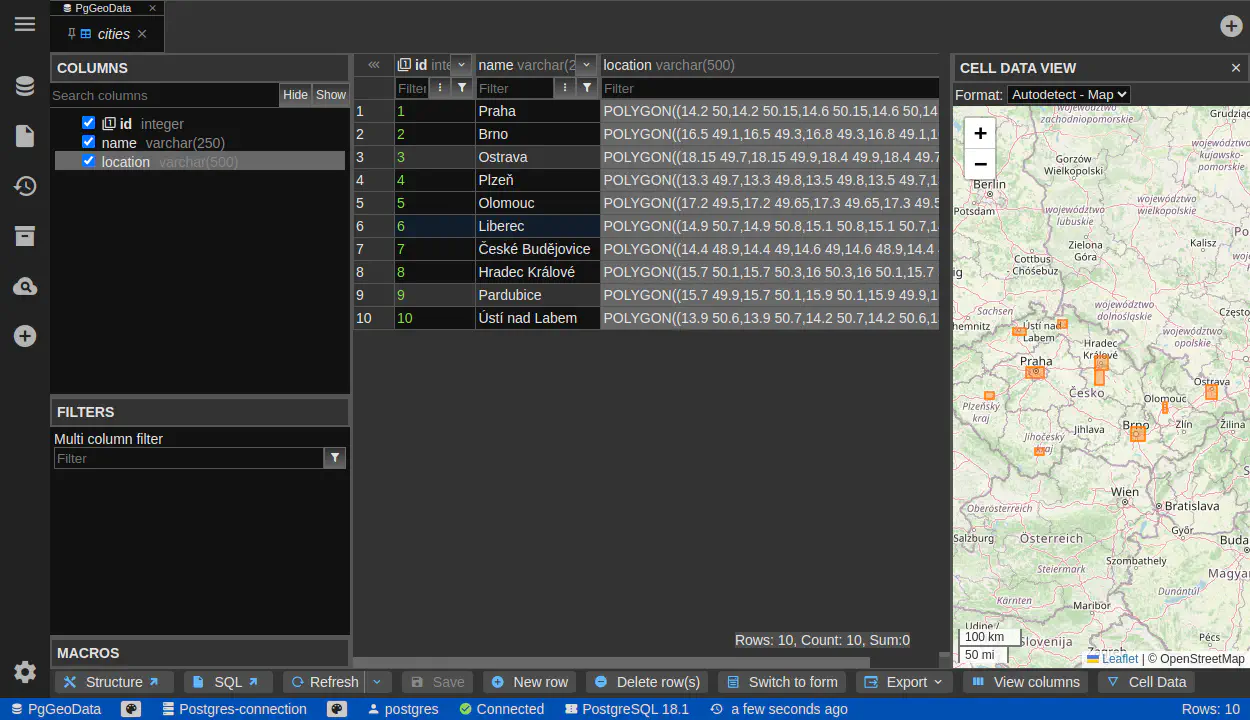Image resolution: width=1250 pixels, height=720 pixels.
Task: Open the main hamburger menu
Action: [x=25, y=24]
